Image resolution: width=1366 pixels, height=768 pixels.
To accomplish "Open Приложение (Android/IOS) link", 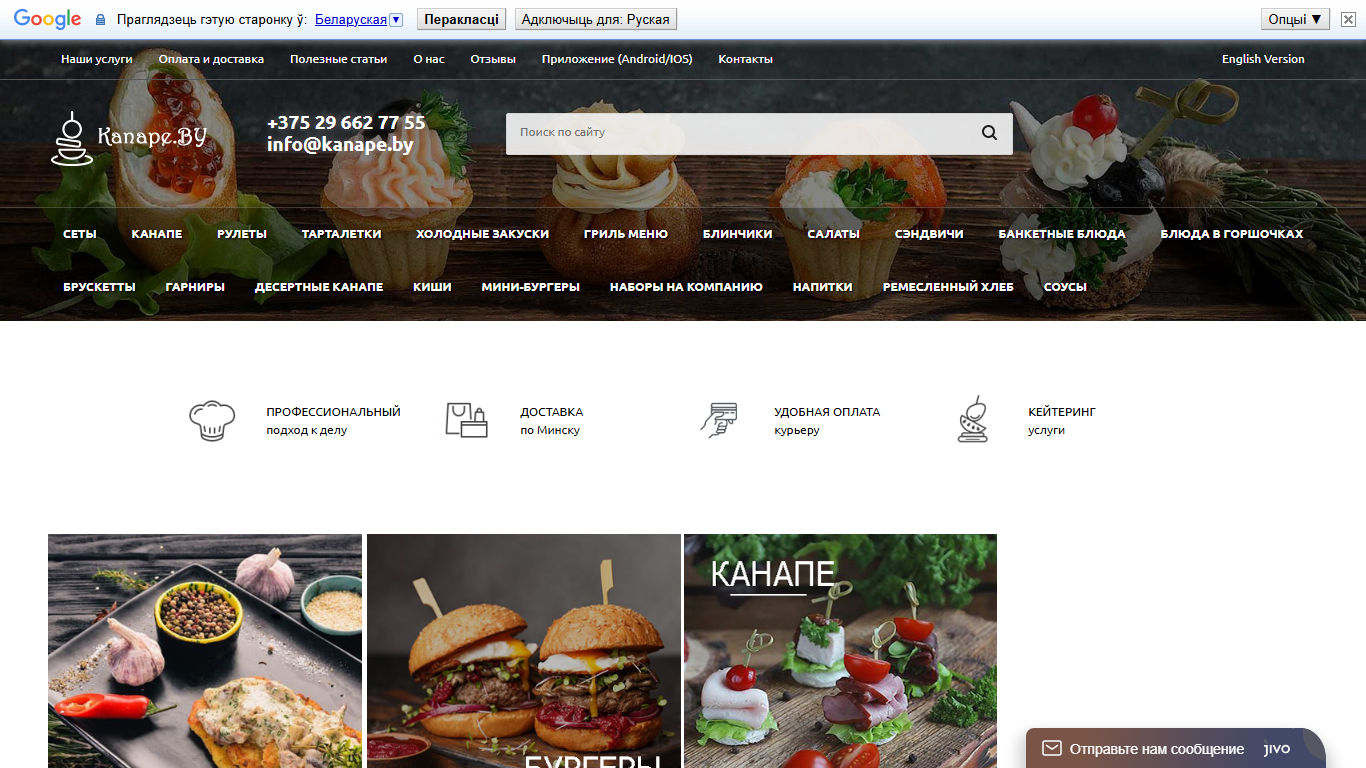I will (617, 59).
